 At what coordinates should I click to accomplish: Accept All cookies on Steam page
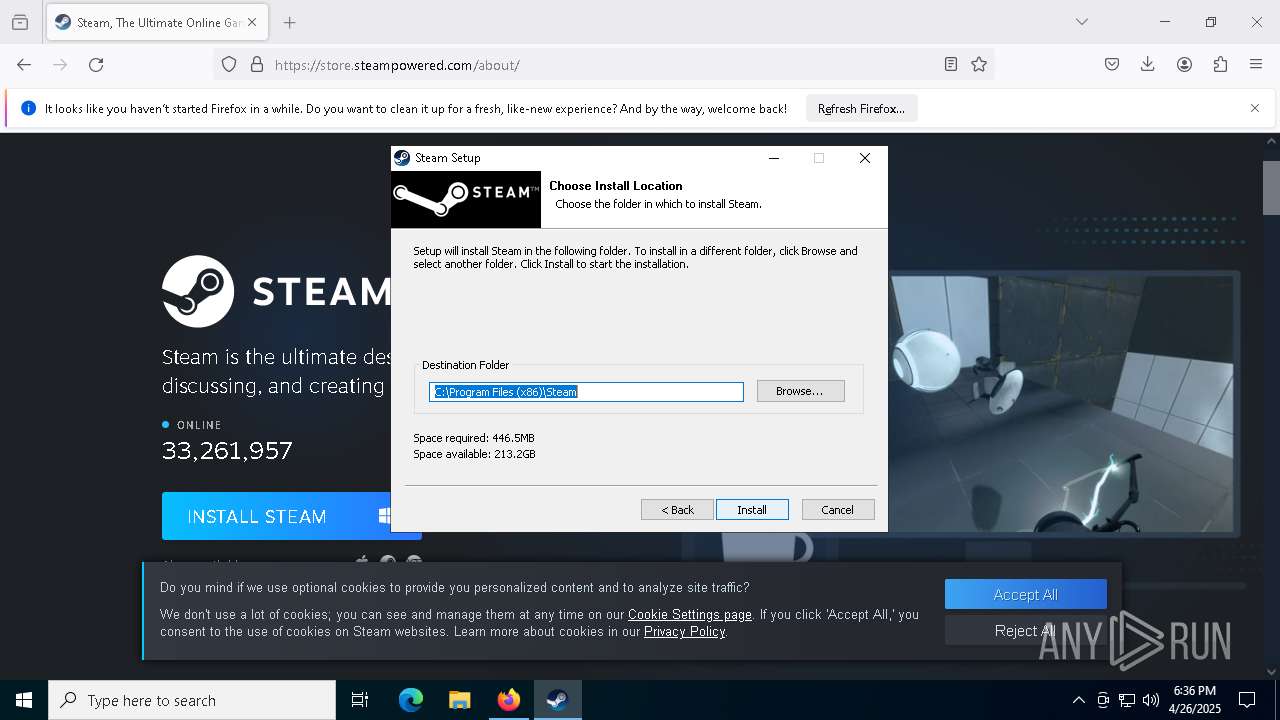point(1025,594)
